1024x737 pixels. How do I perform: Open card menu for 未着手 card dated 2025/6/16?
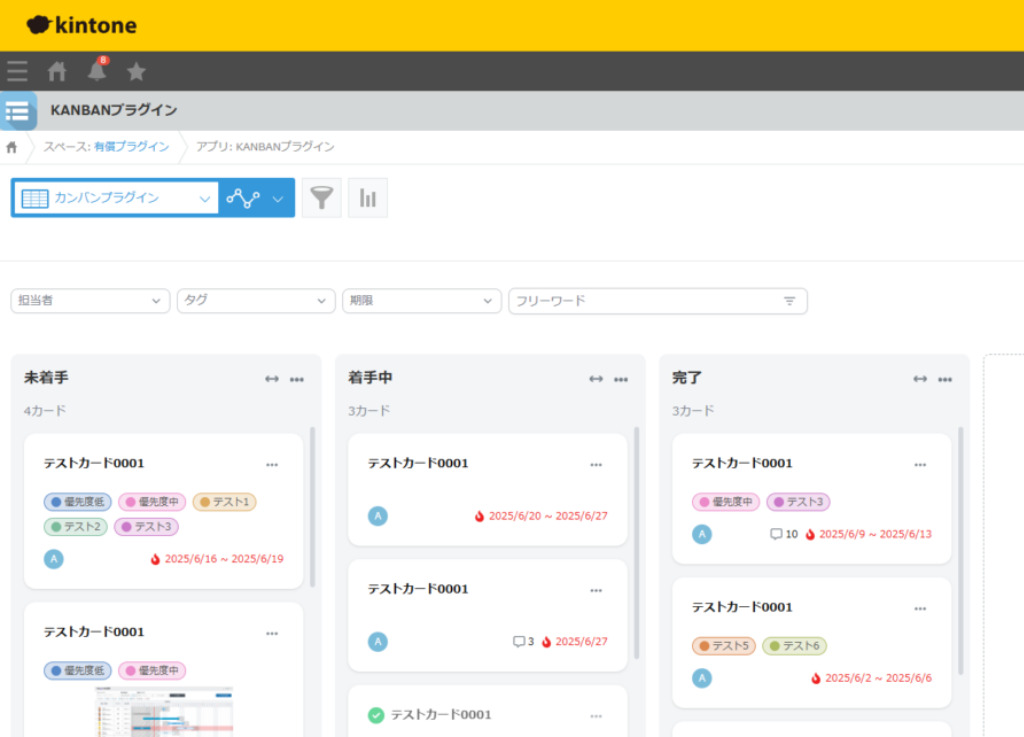click(x=272, y=465)
